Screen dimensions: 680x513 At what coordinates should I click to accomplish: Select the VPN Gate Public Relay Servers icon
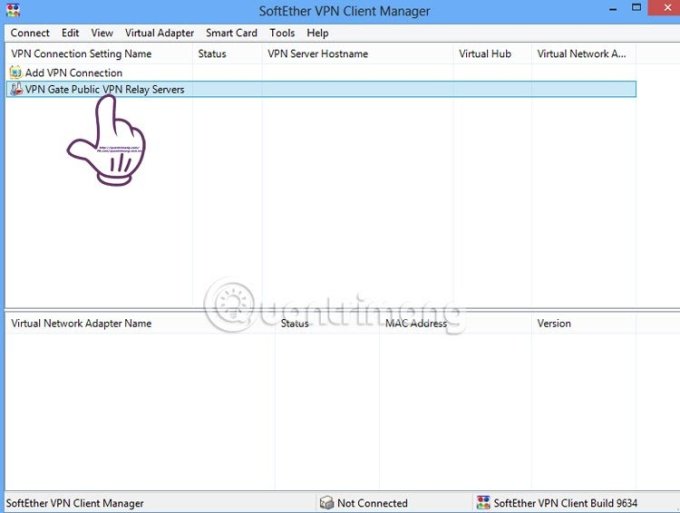[16, 89]
